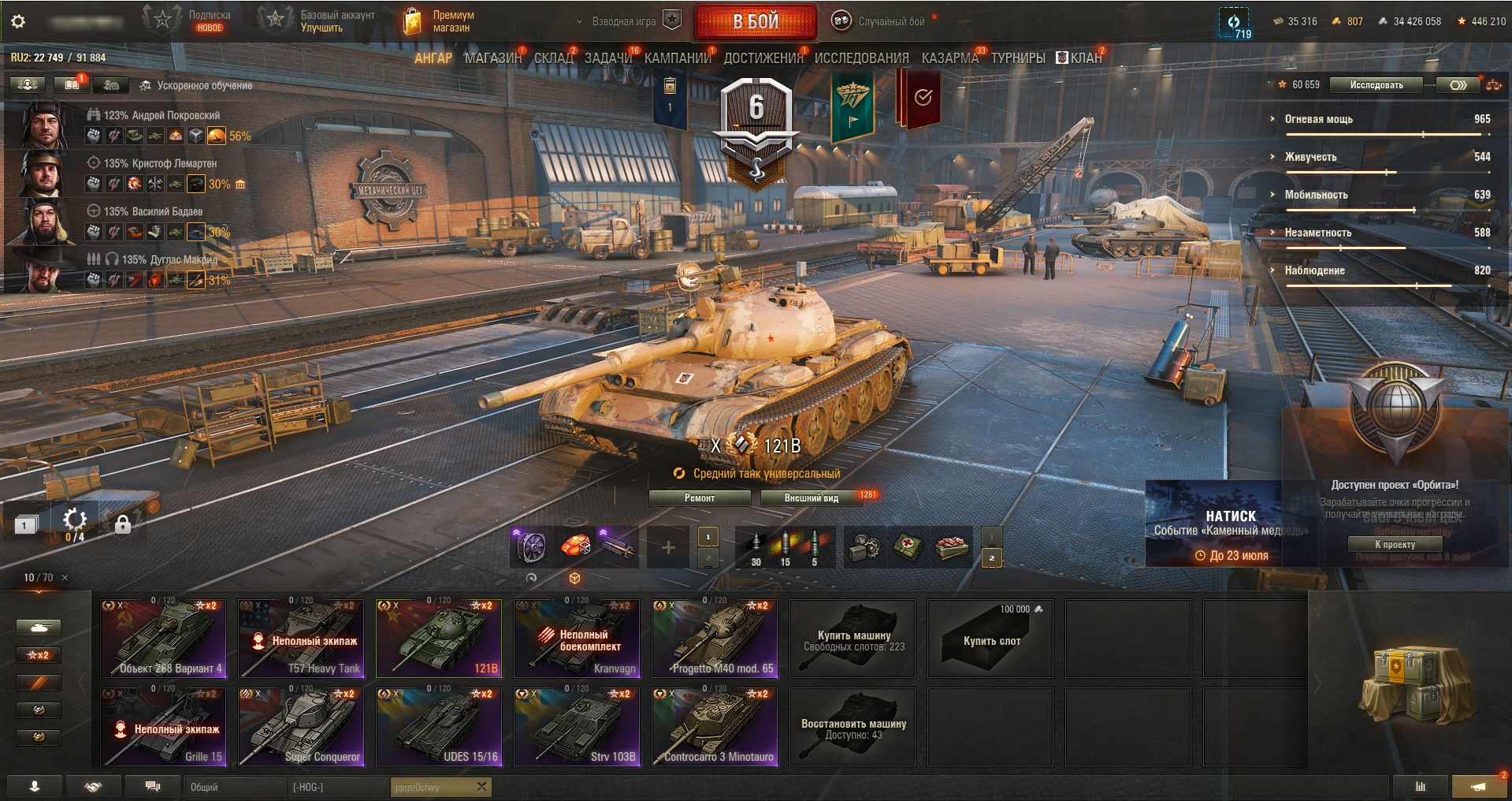Click the ventilation equipment slot icon
Image resolution: width=1512 pixels, height=801 pixels.
(x=531, y=547)
